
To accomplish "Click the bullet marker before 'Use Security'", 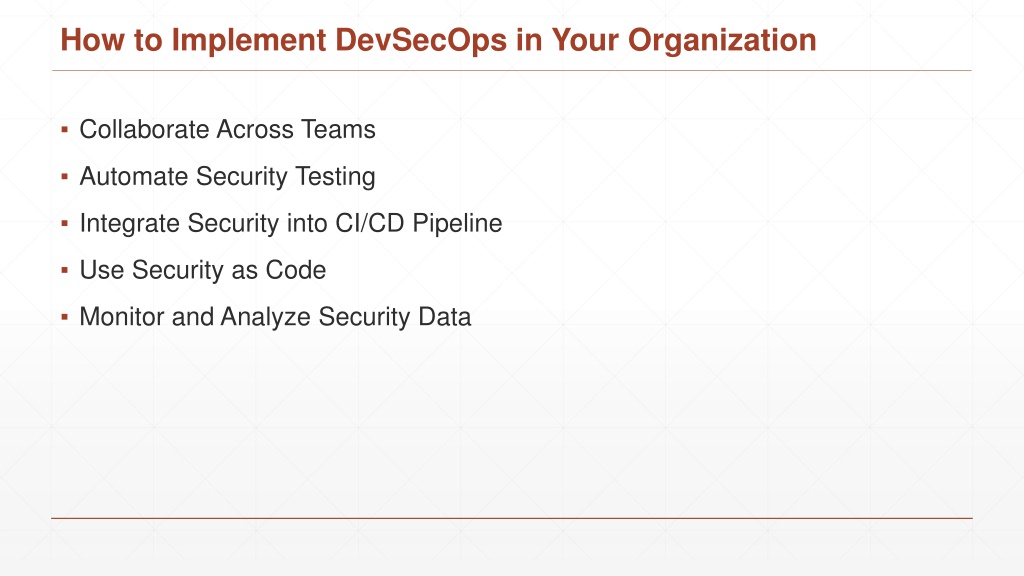I will coord(65,270).
